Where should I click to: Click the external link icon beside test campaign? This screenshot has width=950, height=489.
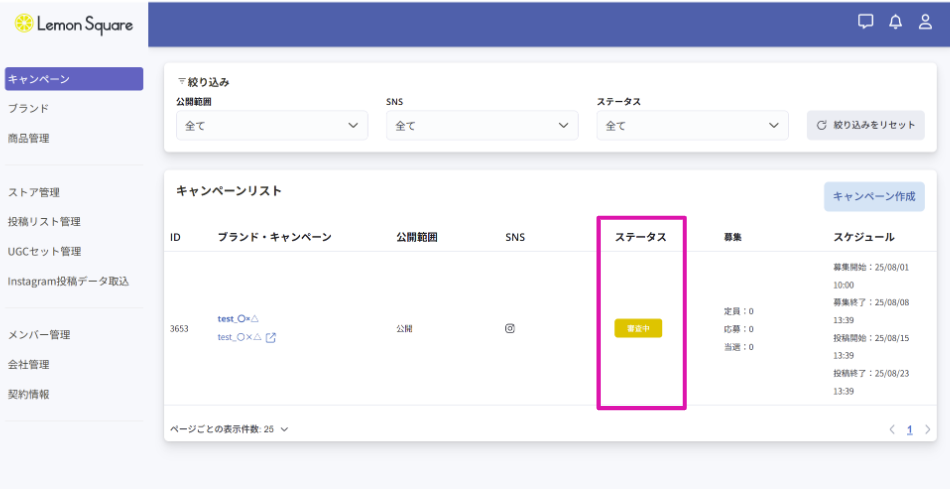(271, 338)
